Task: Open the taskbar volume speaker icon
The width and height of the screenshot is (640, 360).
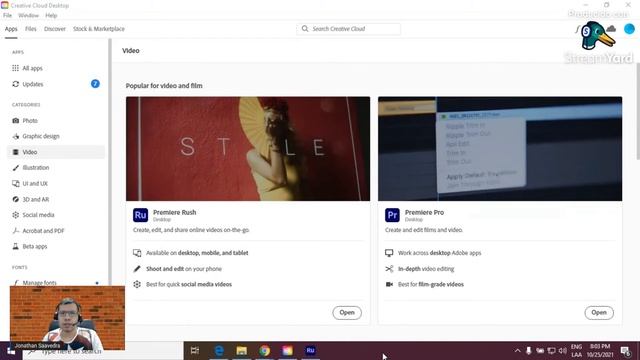Action: click(563, 351)
